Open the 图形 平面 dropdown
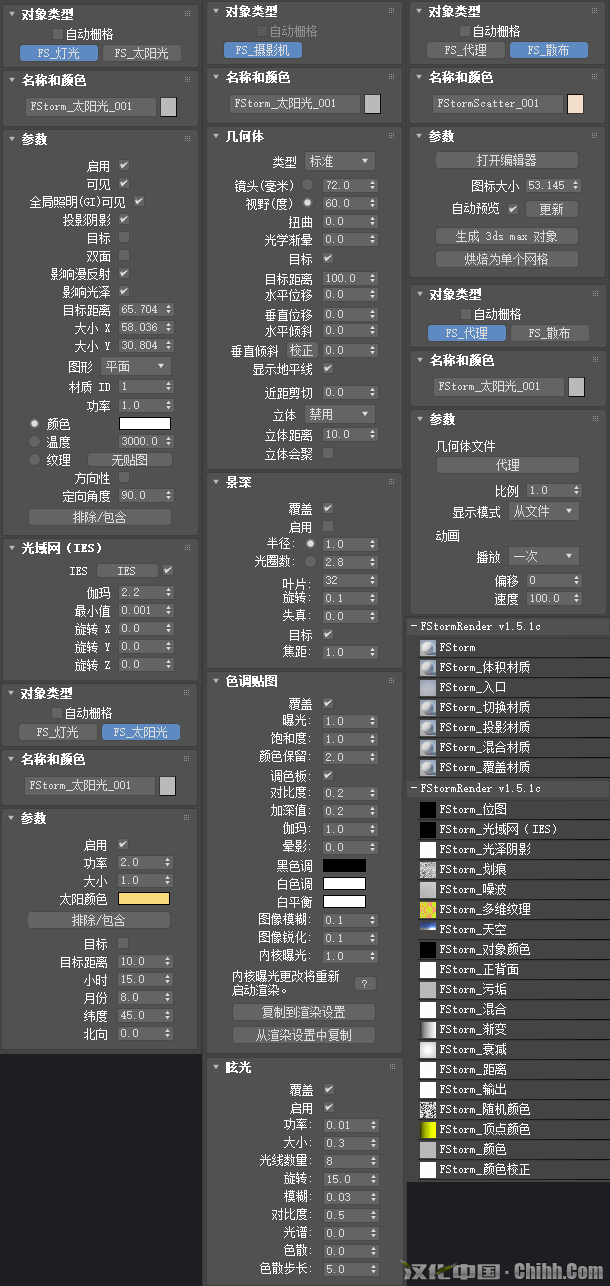The width and height of the screenshot is (610, 1286). (x=136, y=367)
